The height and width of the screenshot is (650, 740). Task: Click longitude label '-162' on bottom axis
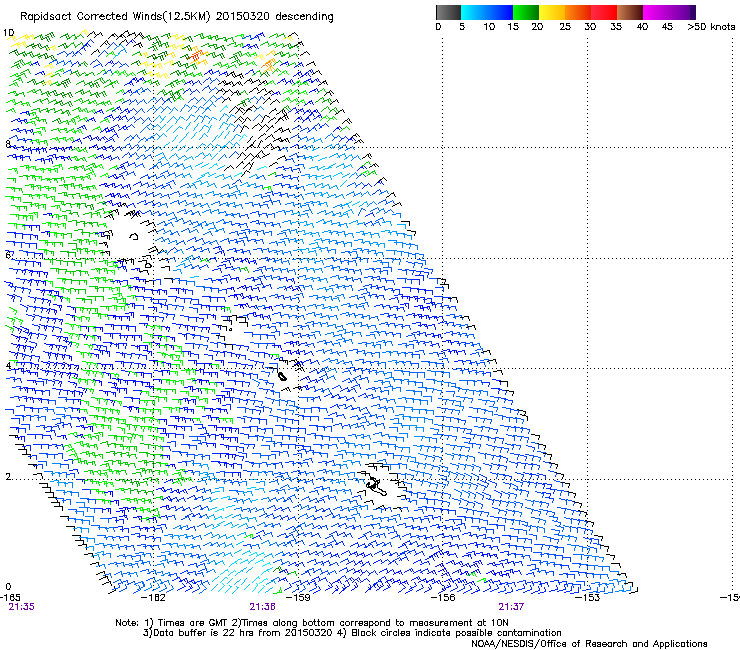[x=154, y=597]
